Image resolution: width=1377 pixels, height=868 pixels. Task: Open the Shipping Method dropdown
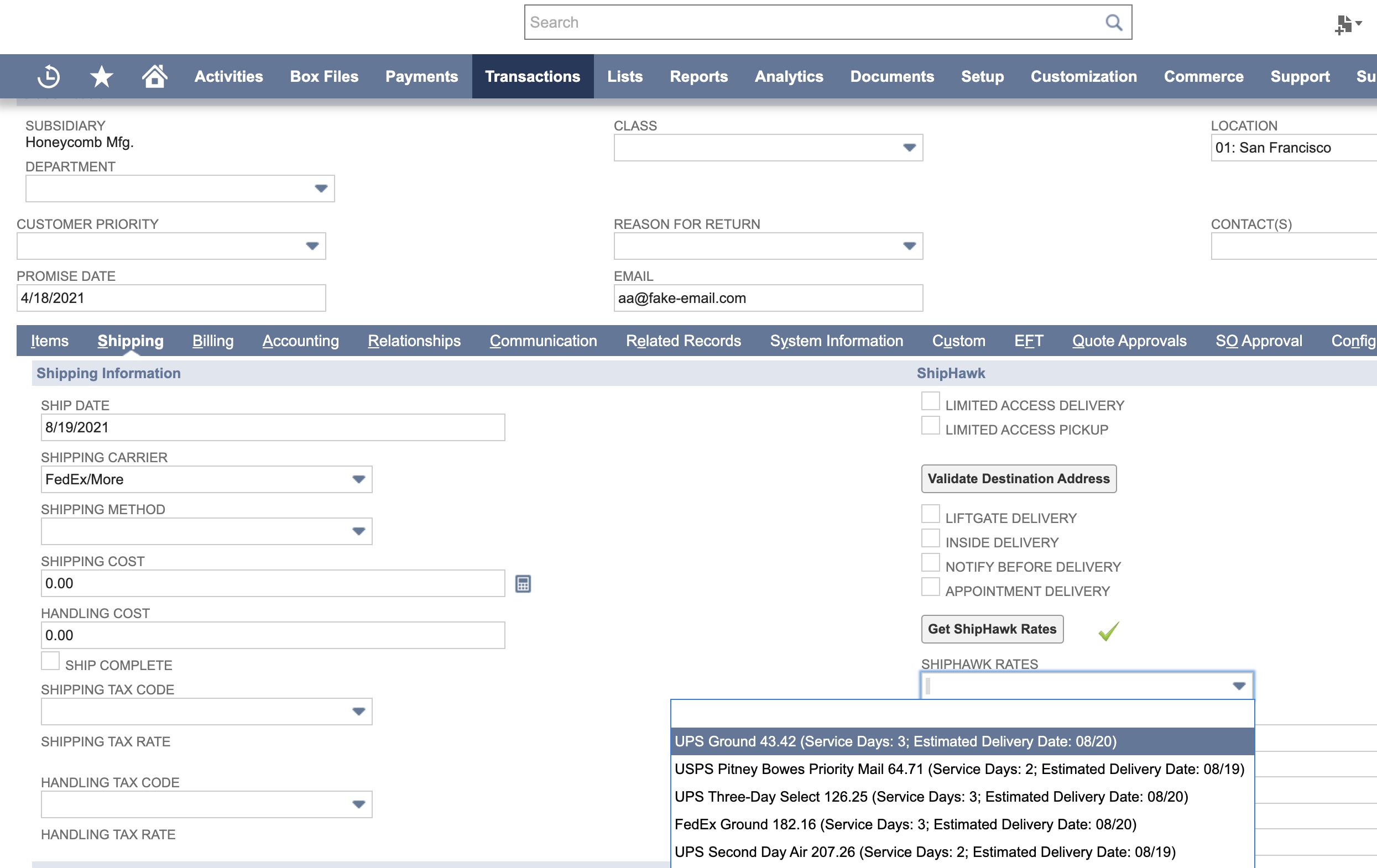[x=358, y=531]
